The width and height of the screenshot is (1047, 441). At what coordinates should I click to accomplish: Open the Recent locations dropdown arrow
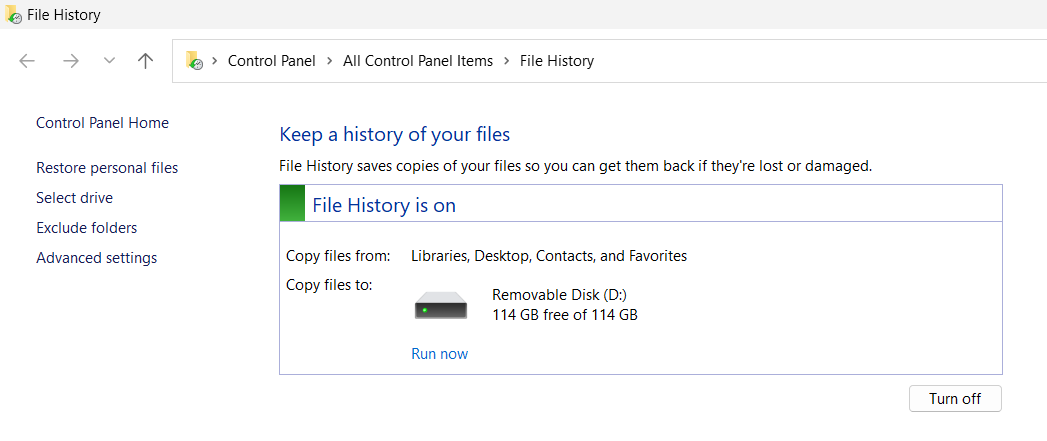click(x=109, y=61)
